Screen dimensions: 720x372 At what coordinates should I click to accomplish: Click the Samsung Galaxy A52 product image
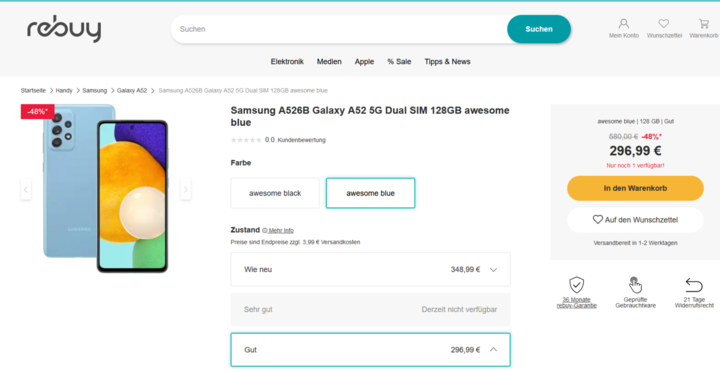[x=106, y=189]
